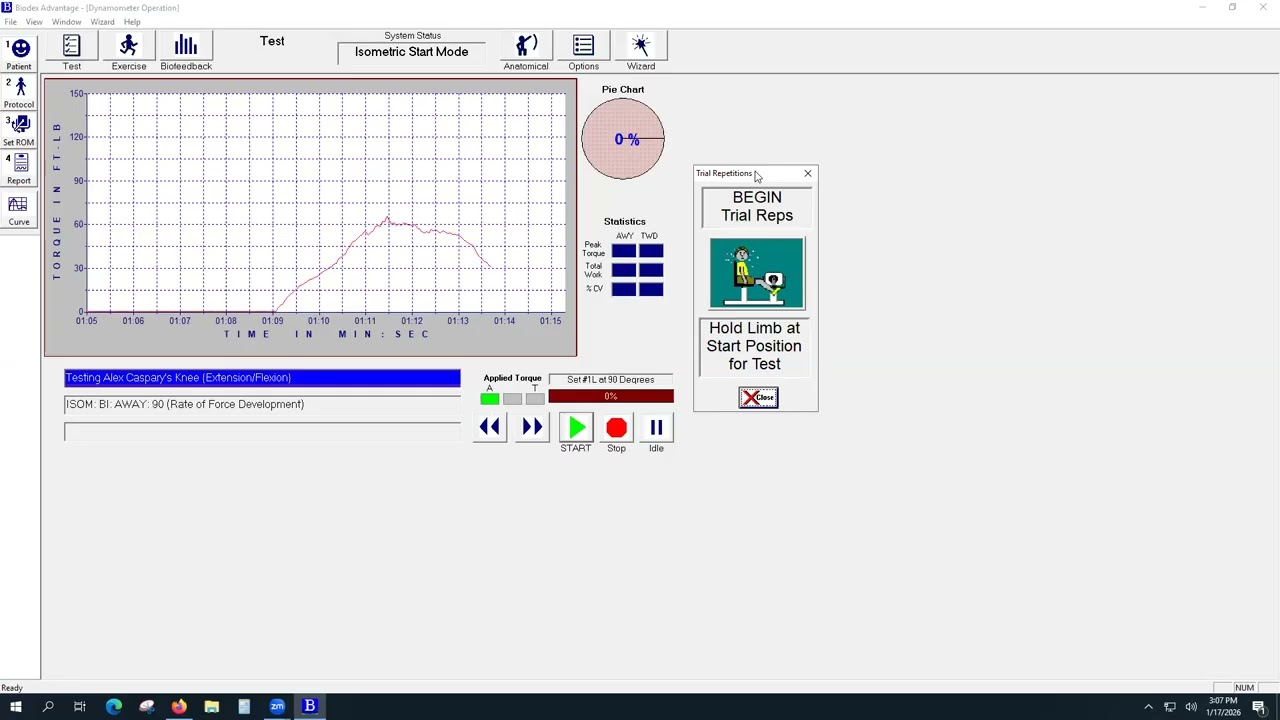1280x720 pixels.
Task: Open the Protocol section in the sidebar
Action: point(19,93)
